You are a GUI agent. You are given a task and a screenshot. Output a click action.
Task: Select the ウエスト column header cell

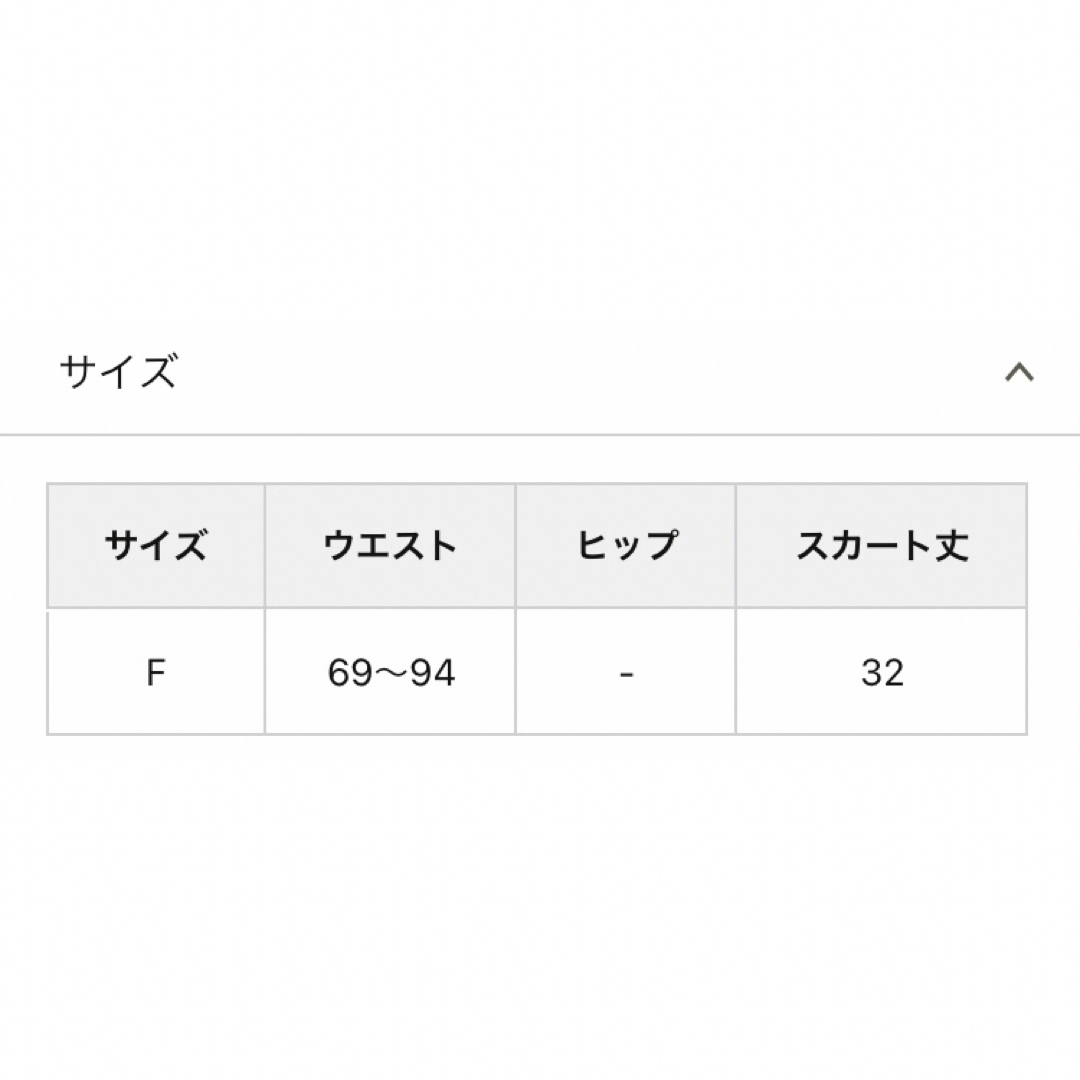click(x=391, y=546)
